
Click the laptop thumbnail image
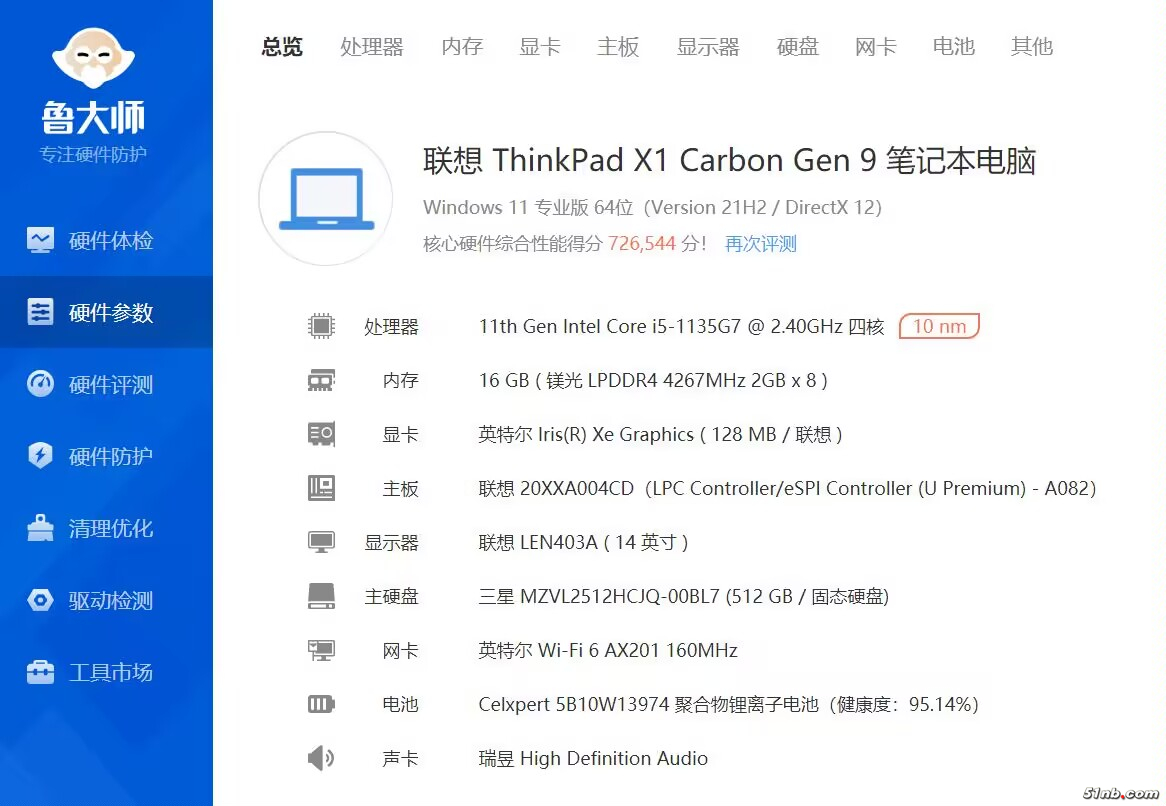tap(326, 198)
